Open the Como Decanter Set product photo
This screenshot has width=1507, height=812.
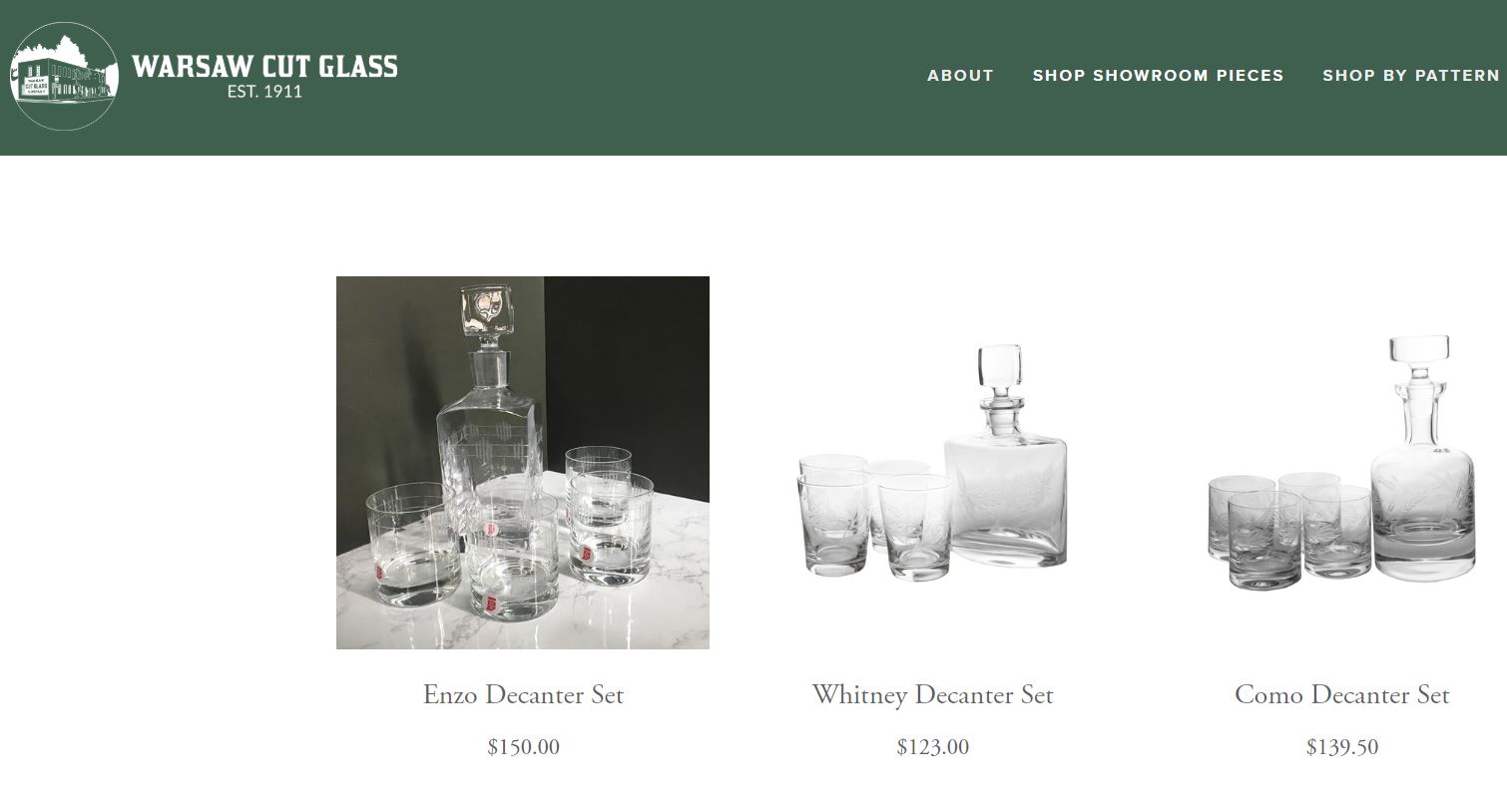coord(1341,463)
